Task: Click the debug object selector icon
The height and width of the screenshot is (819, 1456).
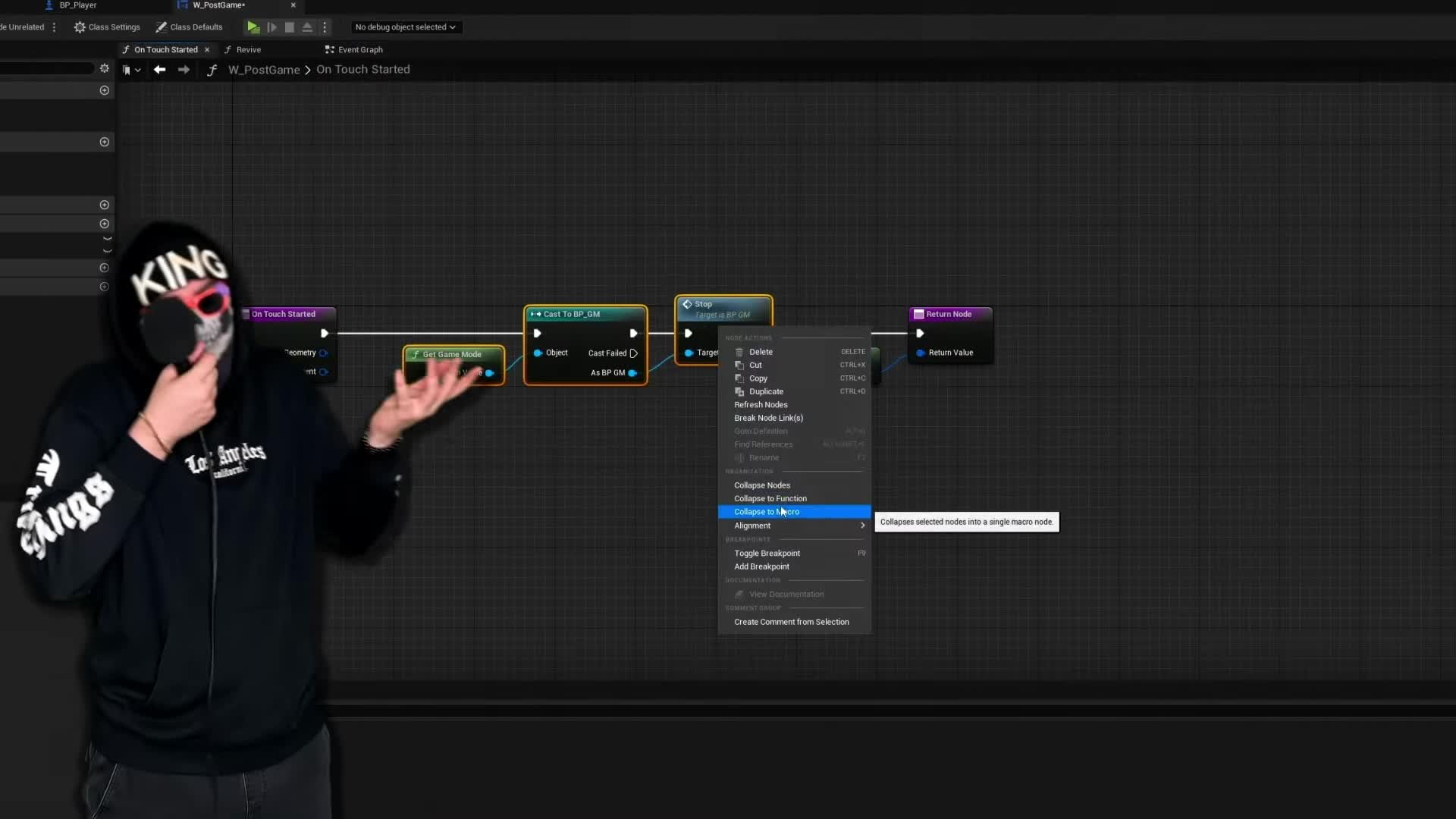Action: pos(405,27)
